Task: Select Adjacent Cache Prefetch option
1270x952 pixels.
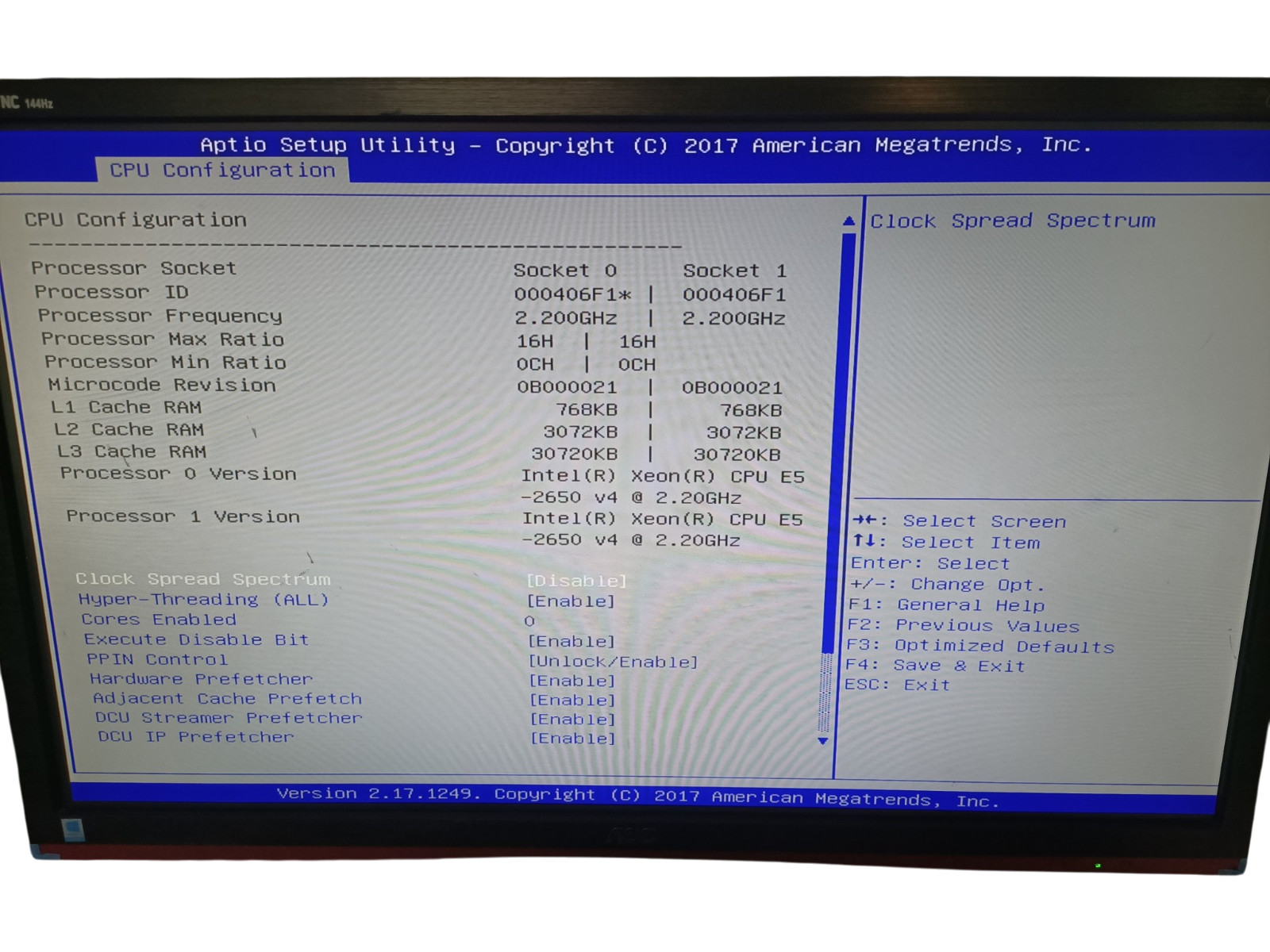Action: point(227,699)
